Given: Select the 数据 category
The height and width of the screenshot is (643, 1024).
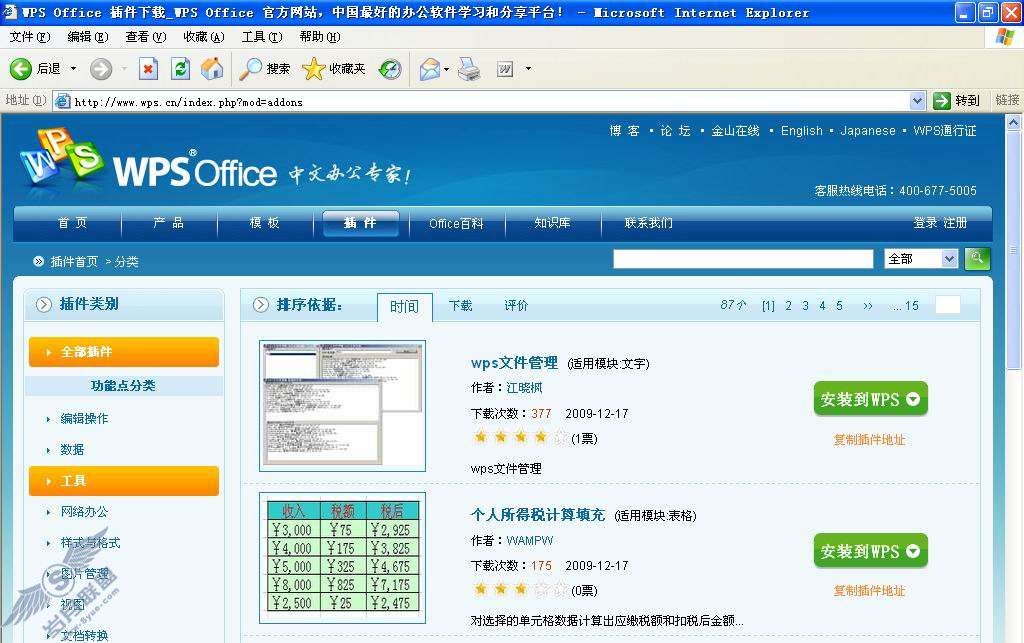Looking at the screenshot, I should [x=72, y=449].
